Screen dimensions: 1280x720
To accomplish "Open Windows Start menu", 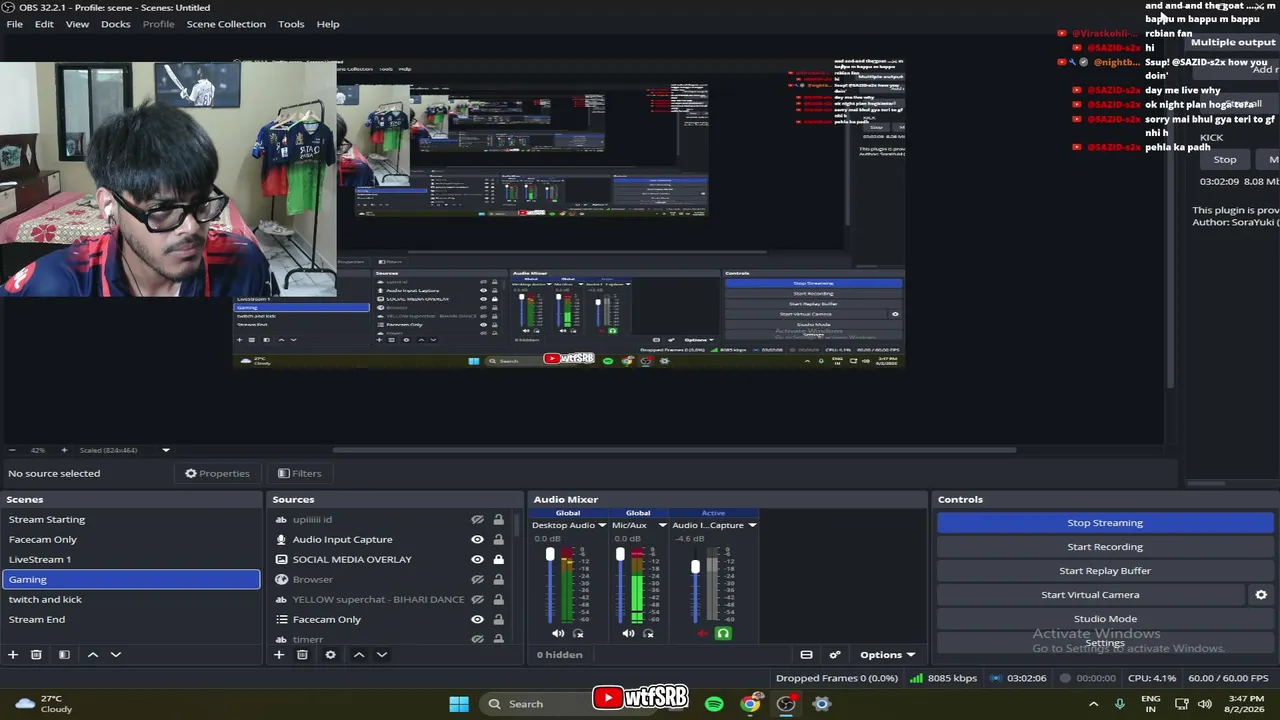I will pos(459,704).
